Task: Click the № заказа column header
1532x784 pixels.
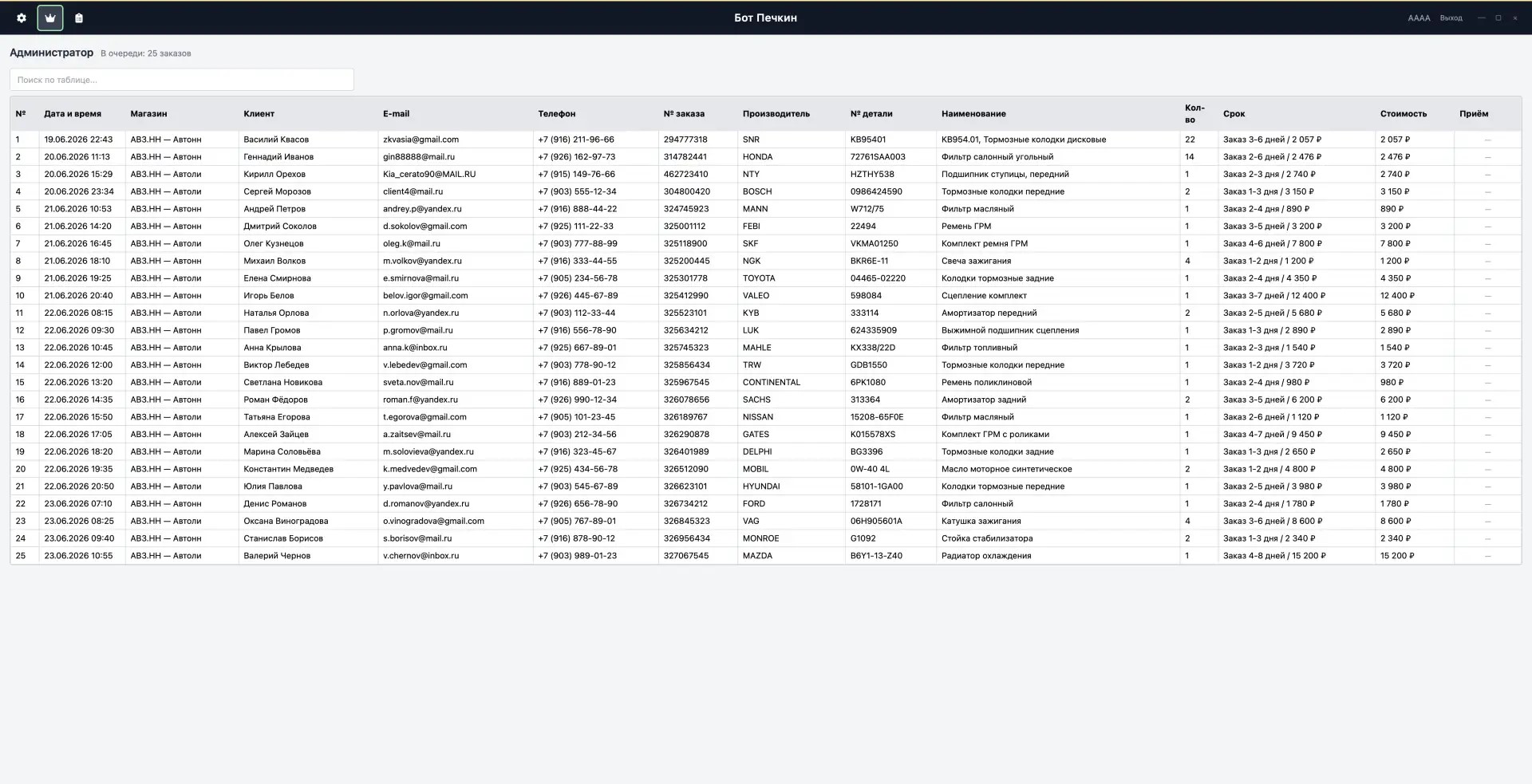Action: pos(684,114)
